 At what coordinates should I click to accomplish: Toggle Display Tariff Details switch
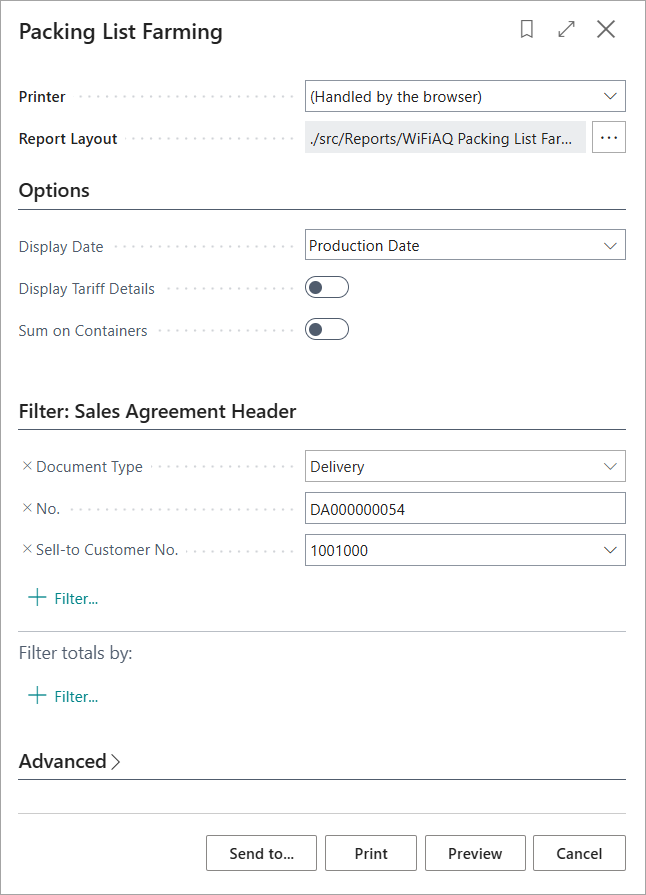click(326, 287)
